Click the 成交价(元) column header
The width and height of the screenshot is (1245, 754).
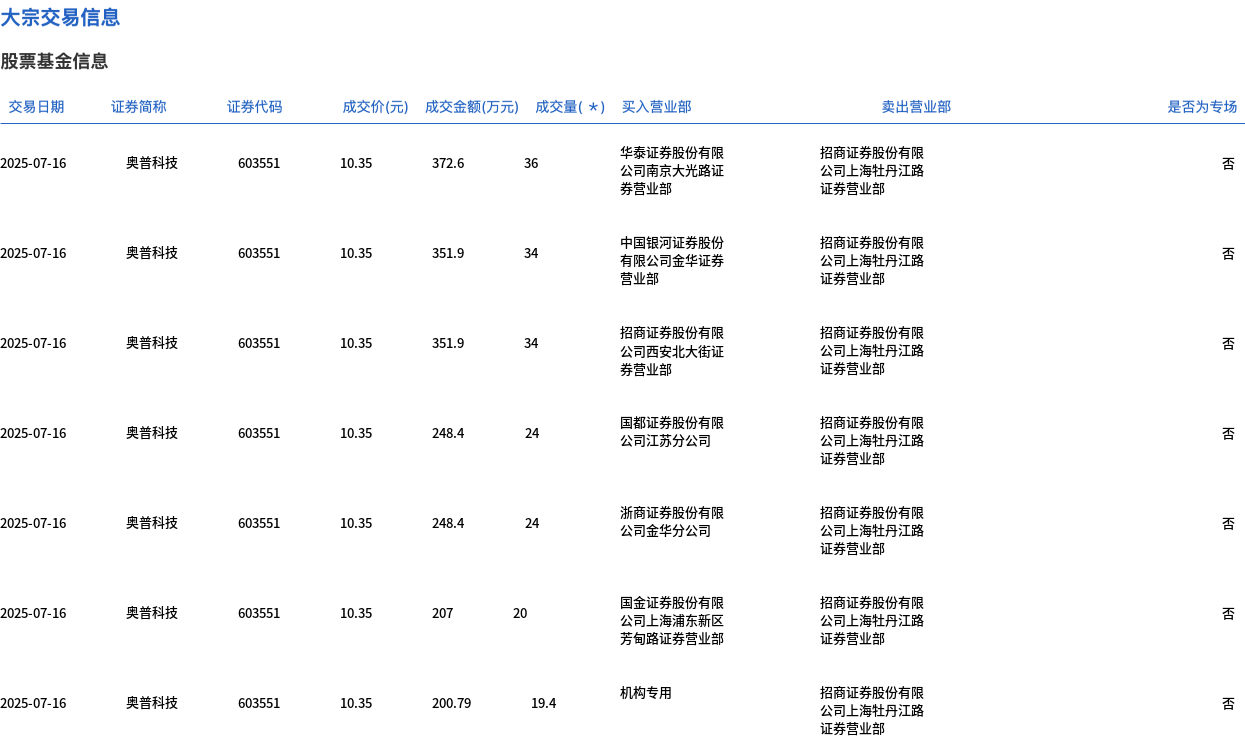(375, 107)
